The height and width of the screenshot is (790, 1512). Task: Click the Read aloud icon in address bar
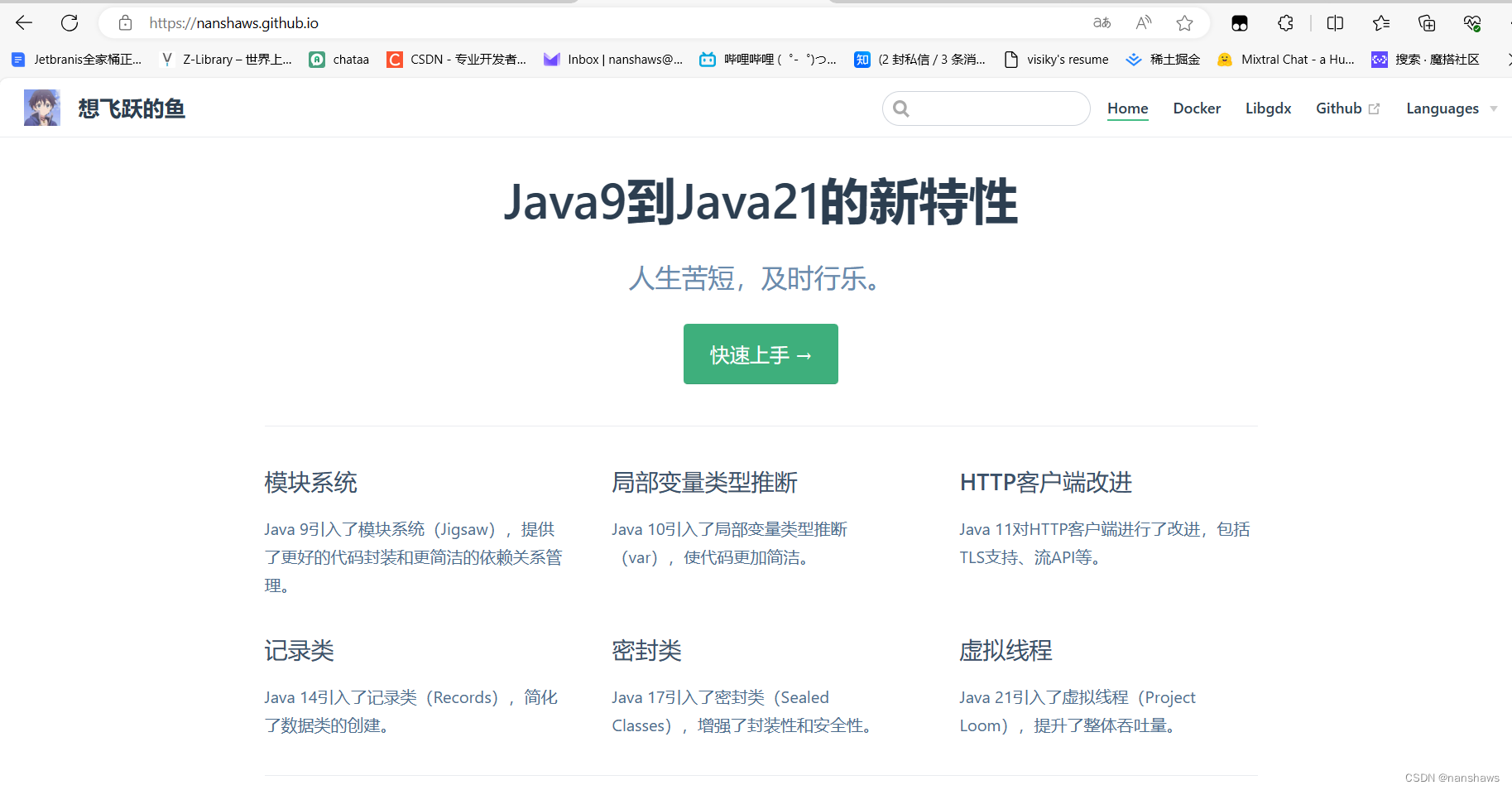1143,22
